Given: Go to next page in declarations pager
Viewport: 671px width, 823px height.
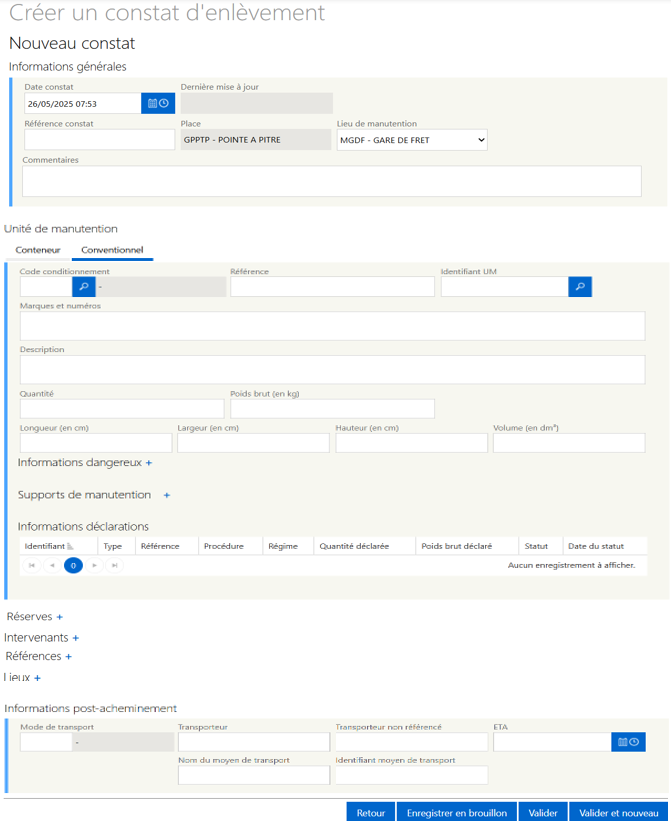Looking at the screenshot, I should tap(94, 566).
